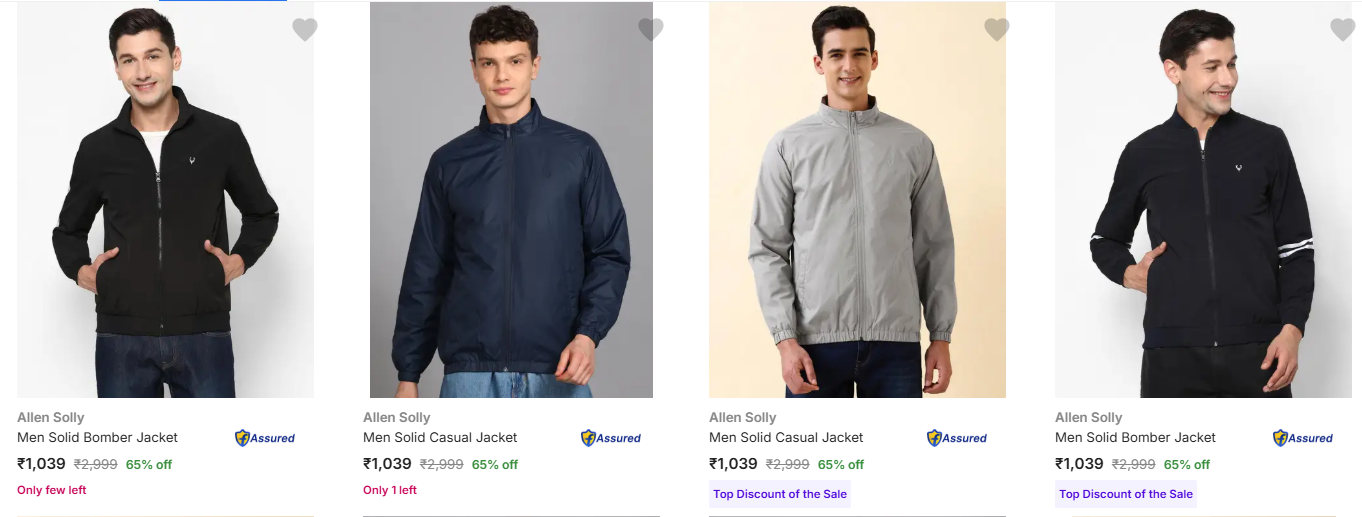The width and height of the screenshot is (1362, 517).
Task: Open grey jacket's Men Solid Casual Jacket title
Action: pyautogui.click(x=786, y=437)
